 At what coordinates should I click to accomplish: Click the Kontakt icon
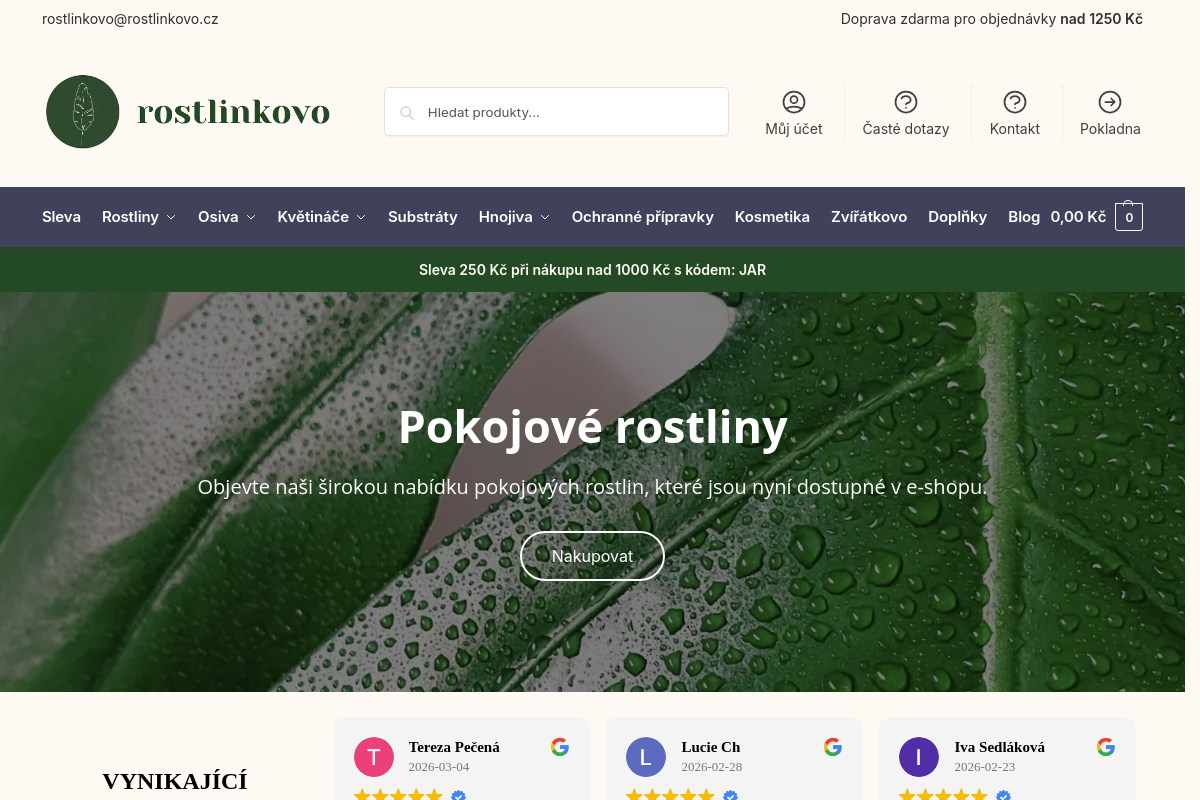point(1015,102)
